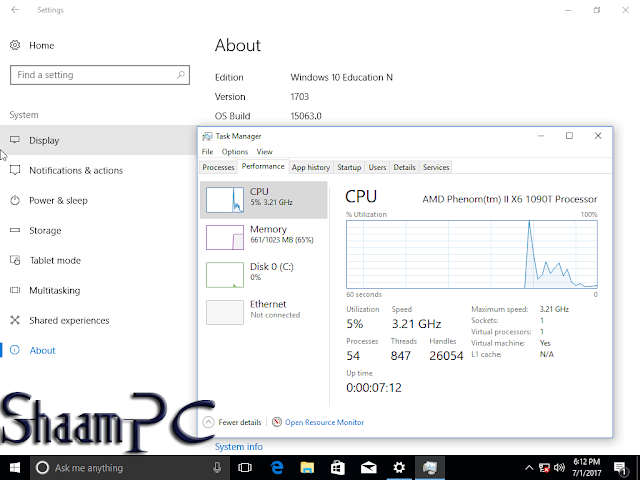Select the Memory performance graph thumbnail
The image size is (640, 480).
tap(225, 237)
